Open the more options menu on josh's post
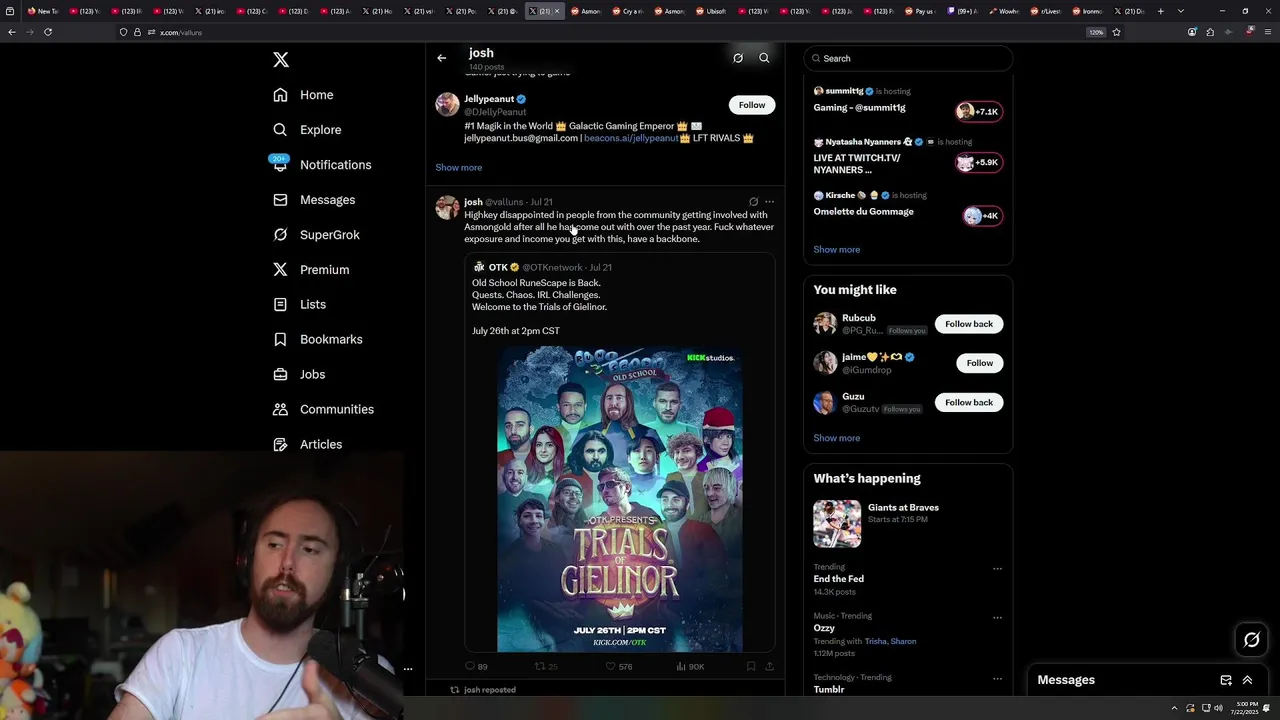The width and height of the screenshot is (1280, 720). (769, 202)
